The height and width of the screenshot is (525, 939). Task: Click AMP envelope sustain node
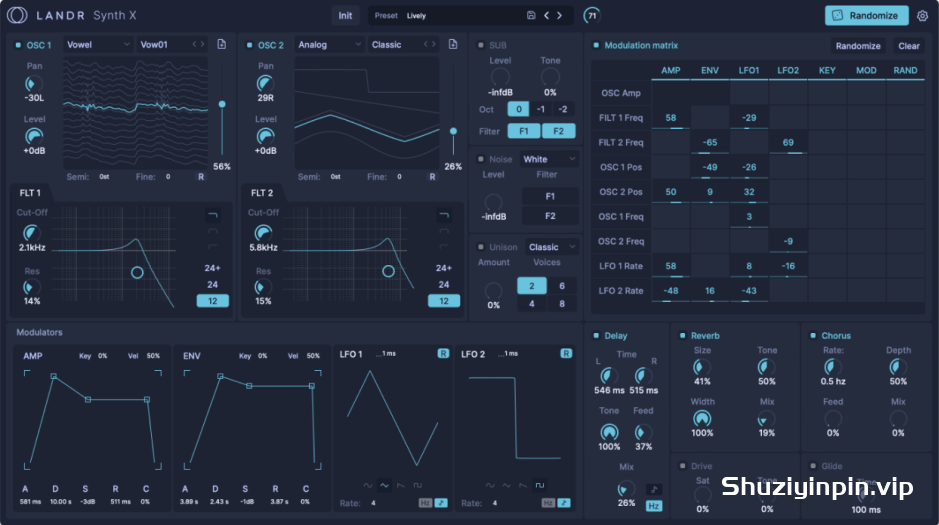pyautogui.click(x=88, y=399)
